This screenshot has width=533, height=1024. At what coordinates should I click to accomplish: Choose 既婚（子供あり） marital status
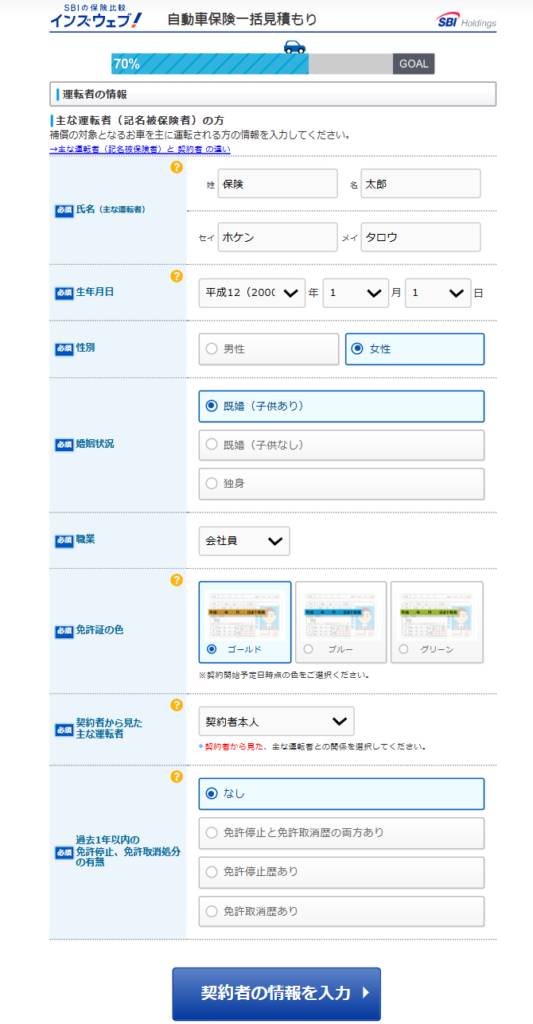pyautogui.click(x=342, y=406)
